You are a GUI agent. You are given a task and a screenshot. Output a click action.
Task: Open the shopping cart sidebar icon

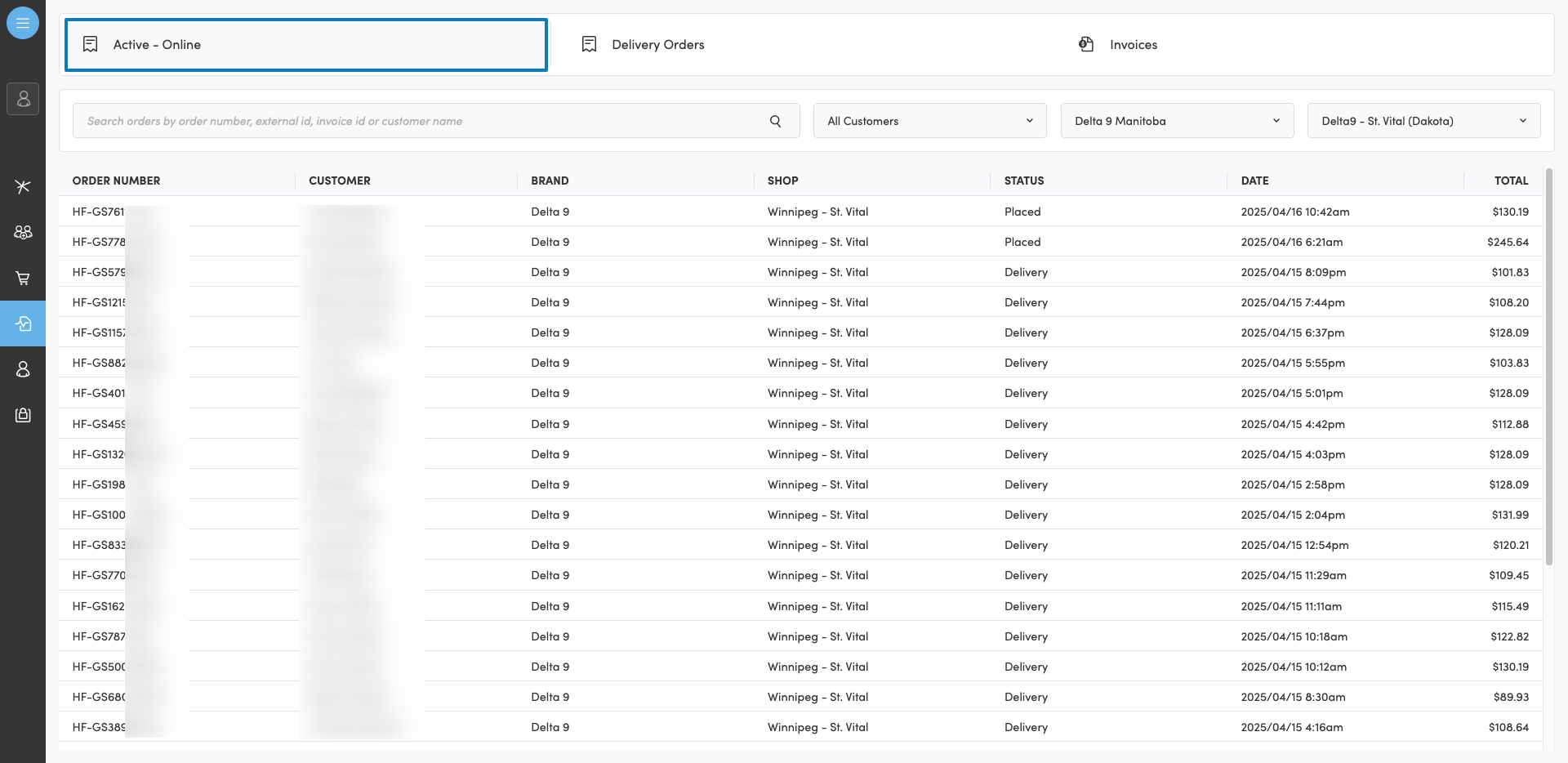coord(23,279)
